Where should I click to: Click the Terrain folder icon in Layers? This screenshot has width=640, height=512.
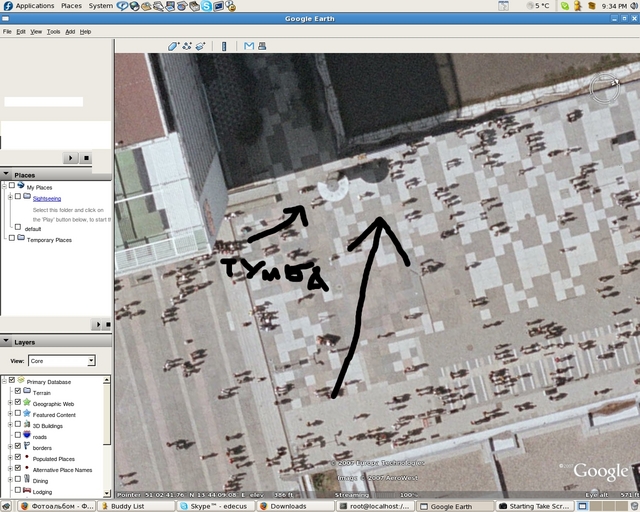[27, 391]
